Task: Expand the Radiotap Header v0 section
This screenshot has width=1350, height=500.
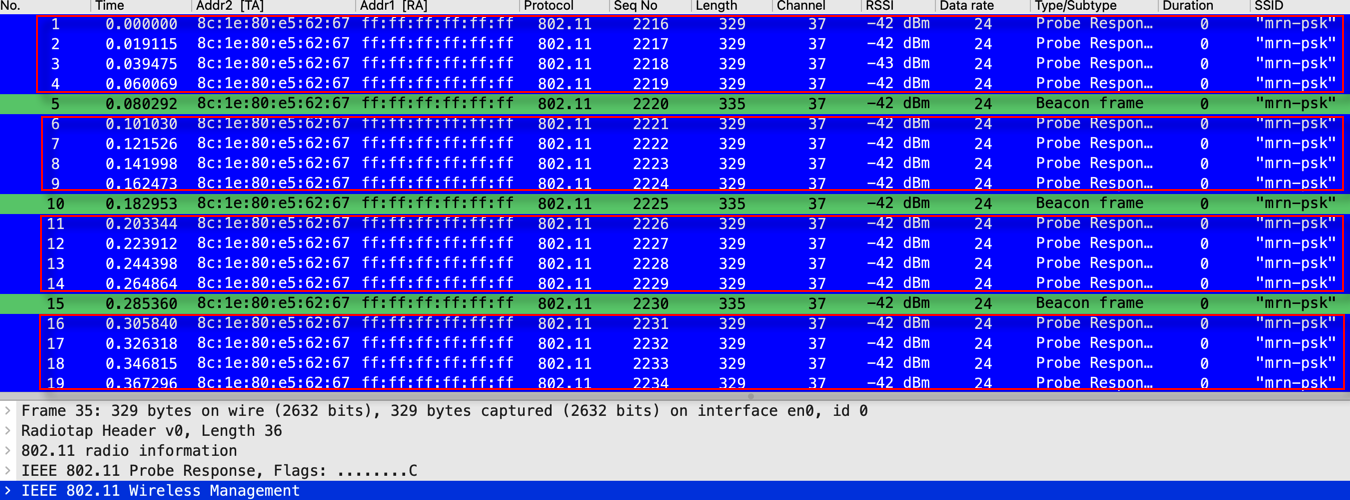Action: (x=8, y=431)
